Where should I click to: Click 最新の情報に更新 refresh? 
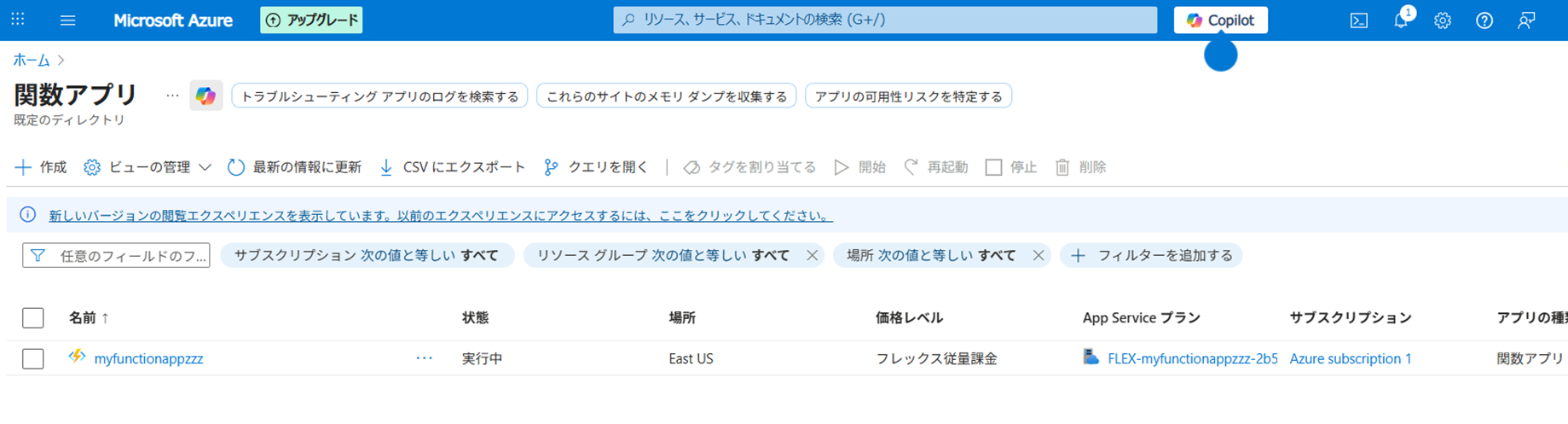(x=294, y=167)
